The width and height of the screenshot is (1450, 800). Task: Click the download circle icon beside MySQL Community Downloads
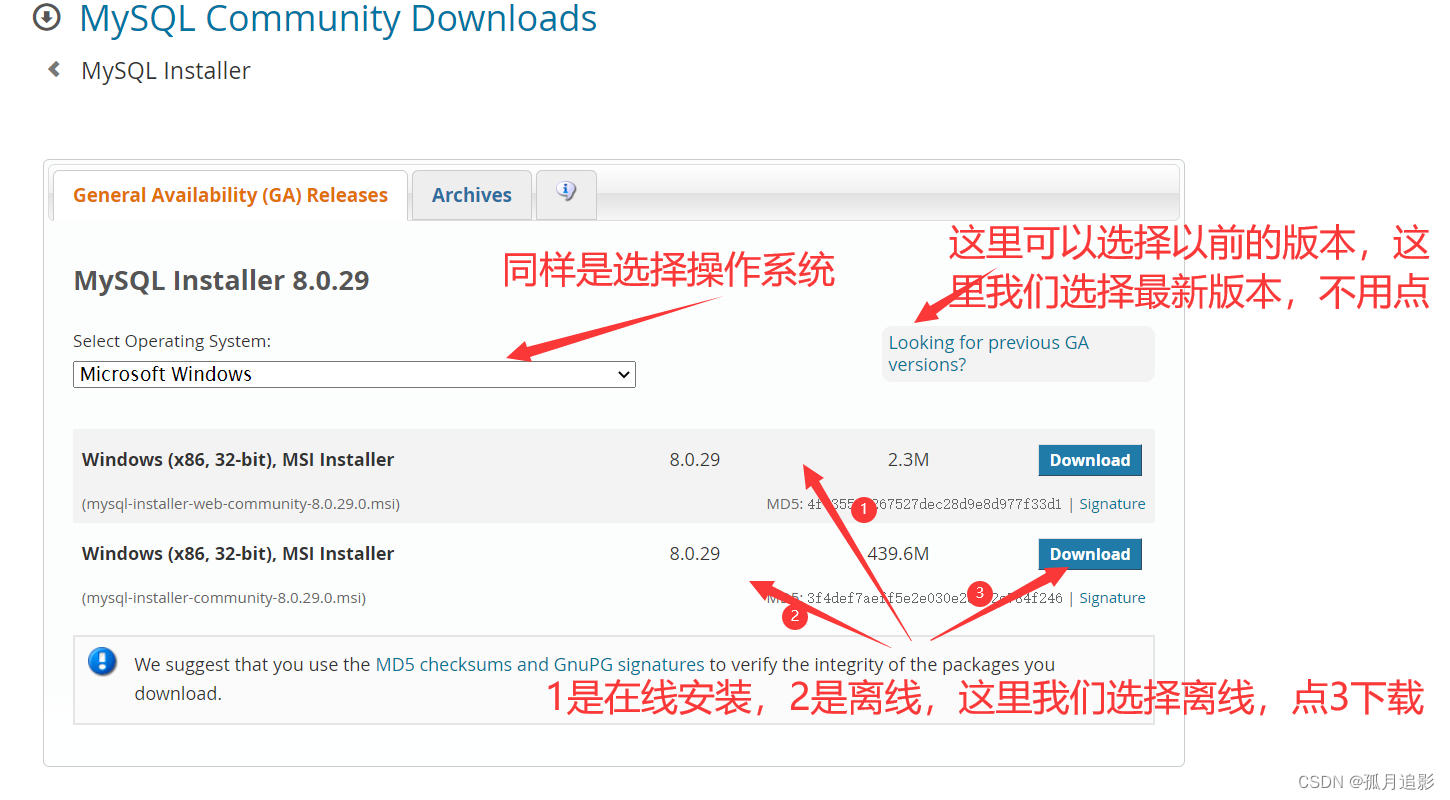tap(46, 17)
